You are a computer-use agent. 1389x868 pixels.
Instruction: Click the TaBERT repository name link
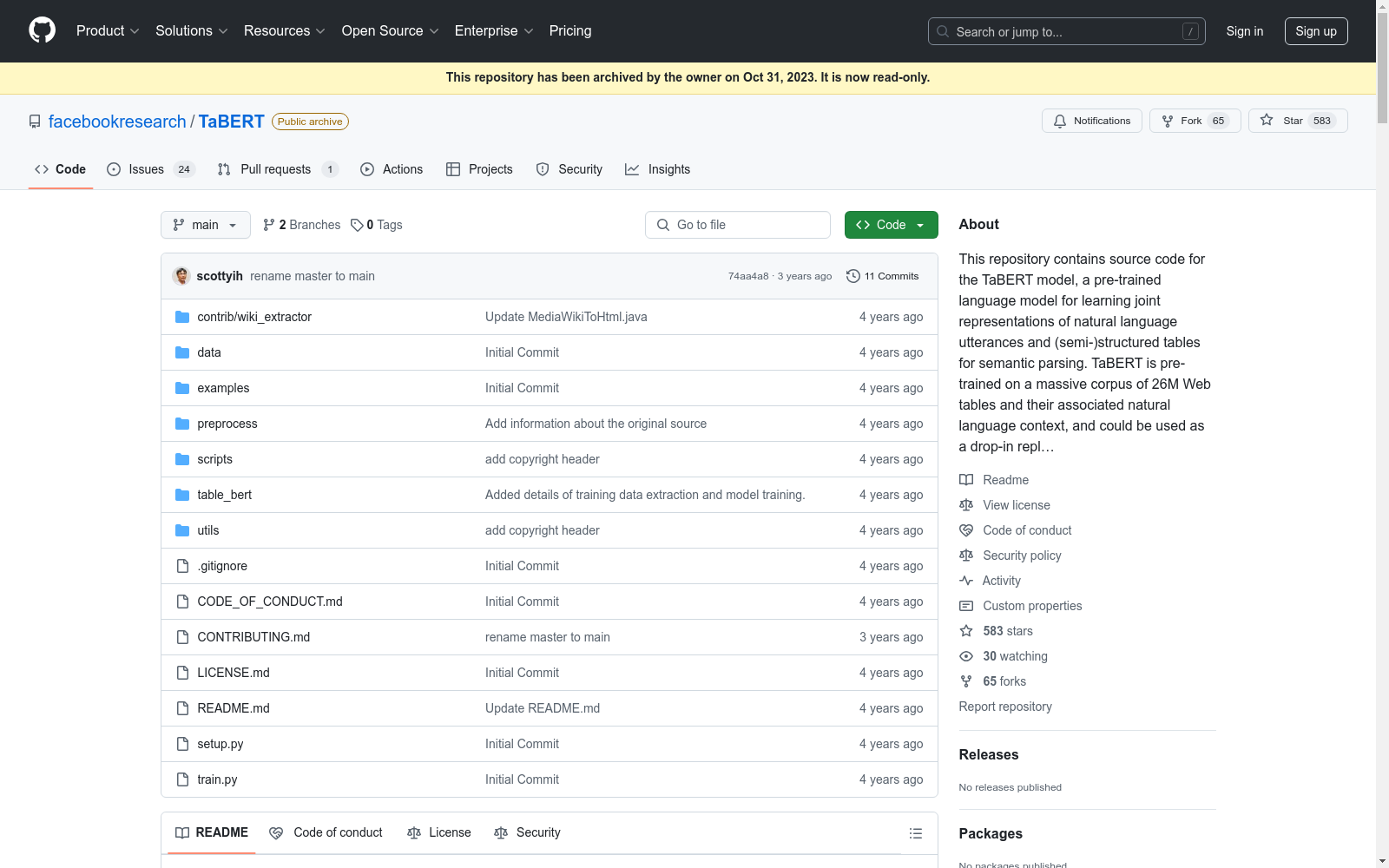tap(232, 122)
